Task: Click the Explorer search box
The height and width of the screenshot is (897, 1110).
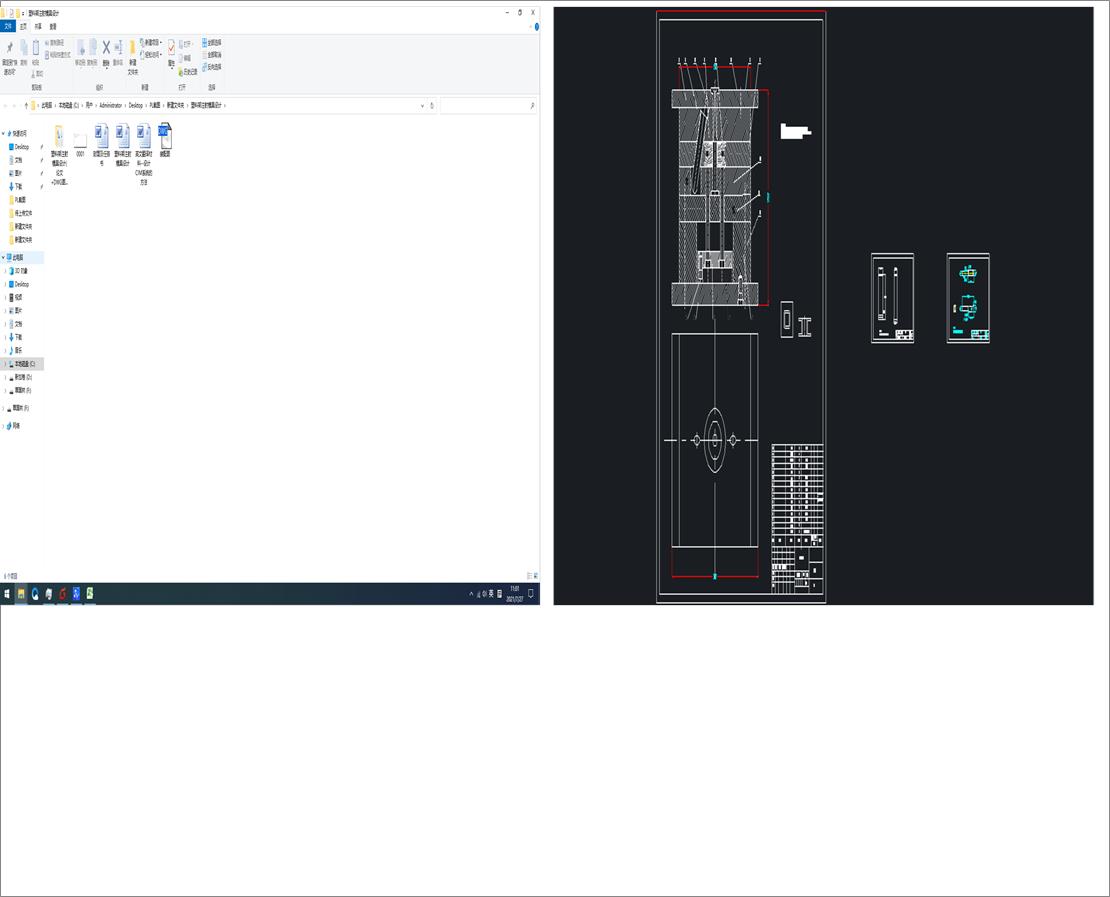Action: pos(488,105)
